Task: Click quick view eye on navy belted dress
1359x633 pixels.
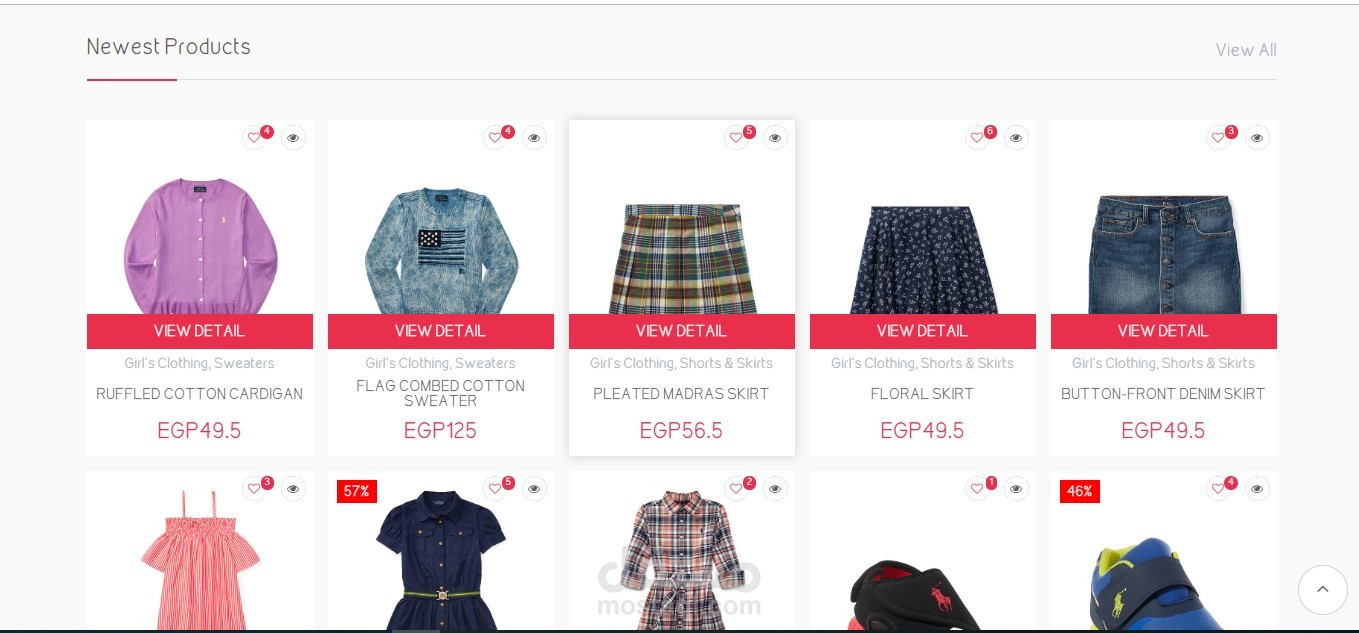Action: tap(534, 489)
